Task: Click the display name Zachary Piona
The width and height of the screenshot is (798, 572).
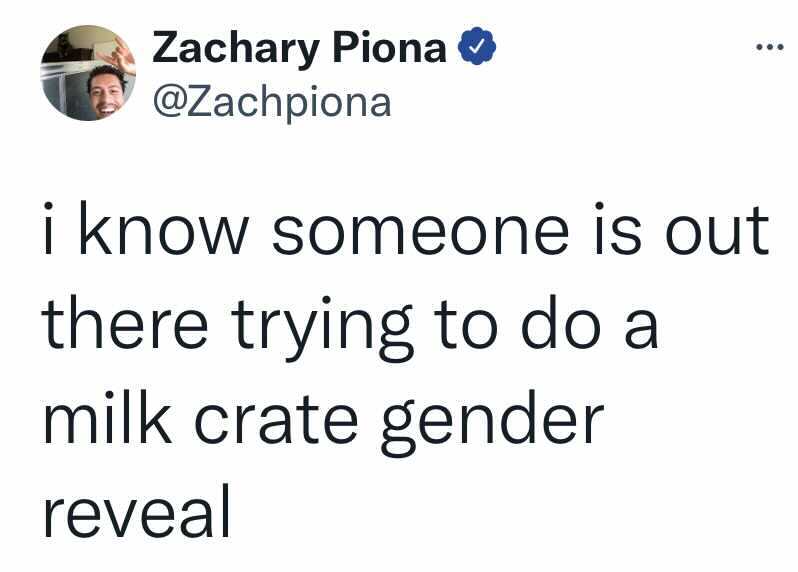Action: tap(299, 48)
